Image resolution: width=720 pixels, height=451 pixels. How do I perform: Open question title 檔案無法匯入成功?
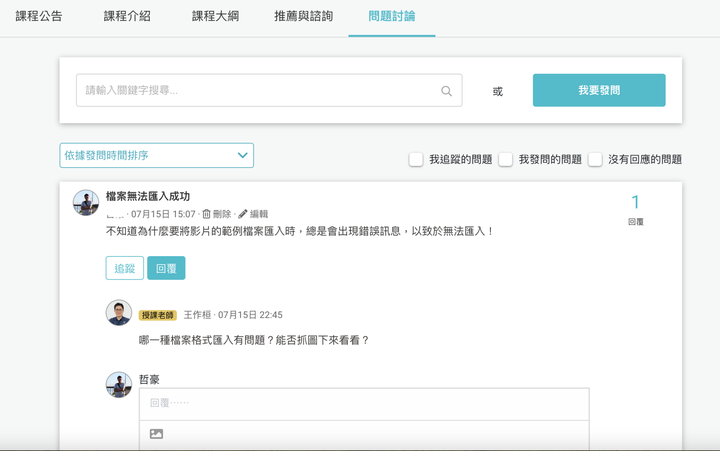click(148, 197)
